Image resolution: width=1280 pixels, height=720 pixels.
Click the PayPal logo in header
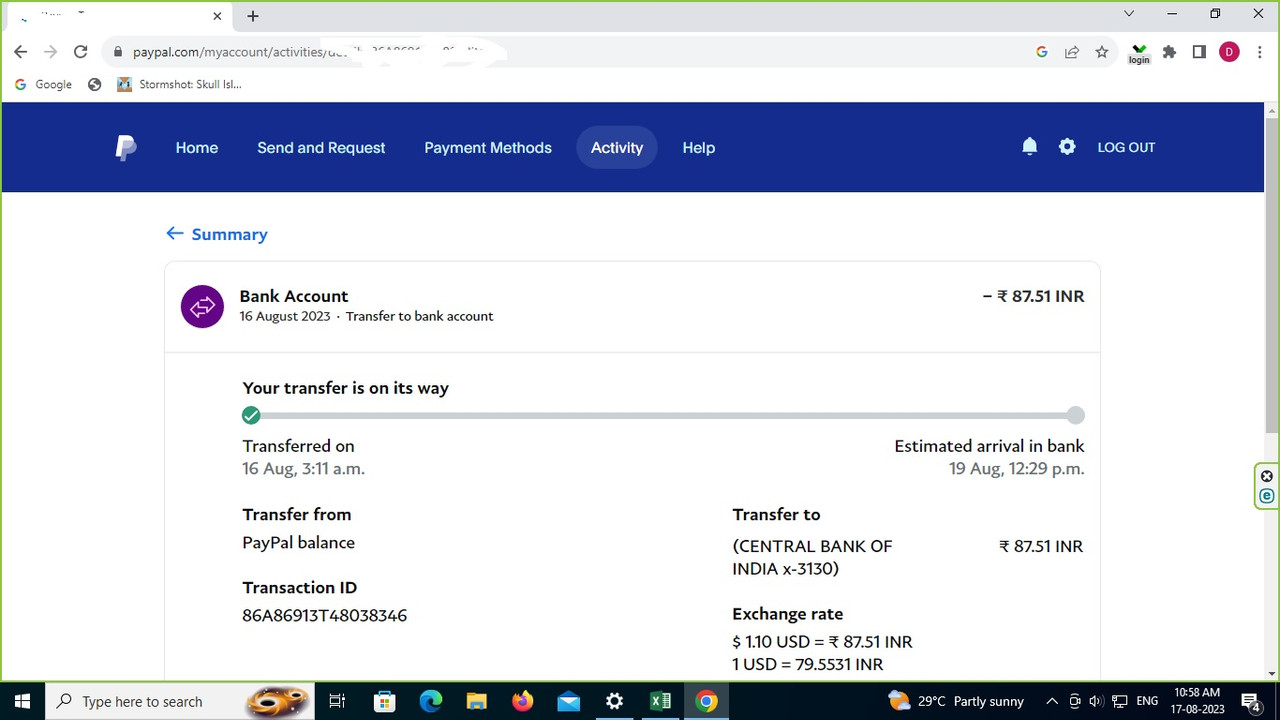coord(126,147)
